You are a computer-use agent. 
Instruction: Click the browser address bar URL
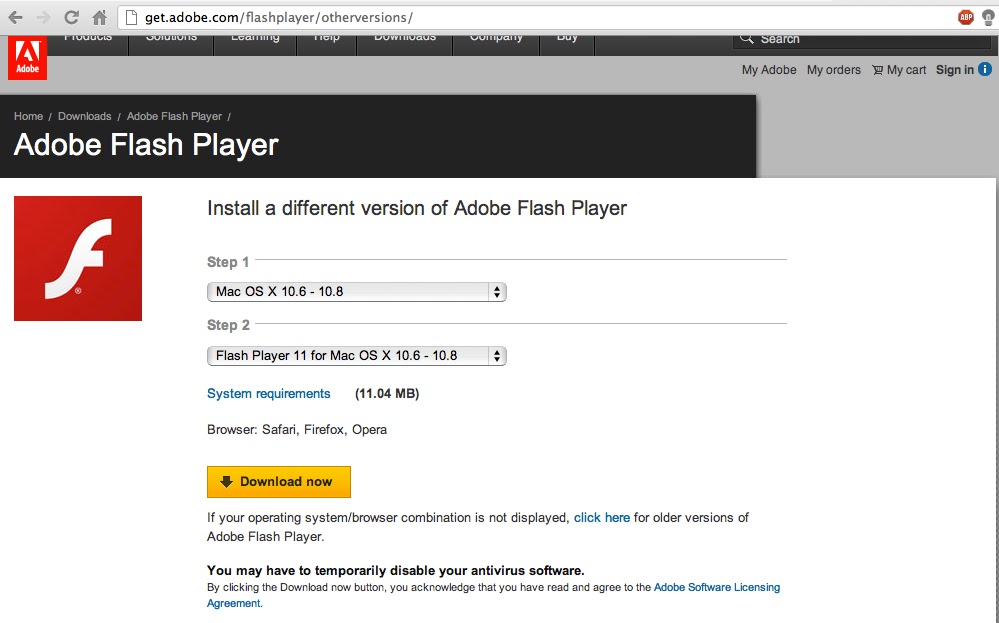278,18
